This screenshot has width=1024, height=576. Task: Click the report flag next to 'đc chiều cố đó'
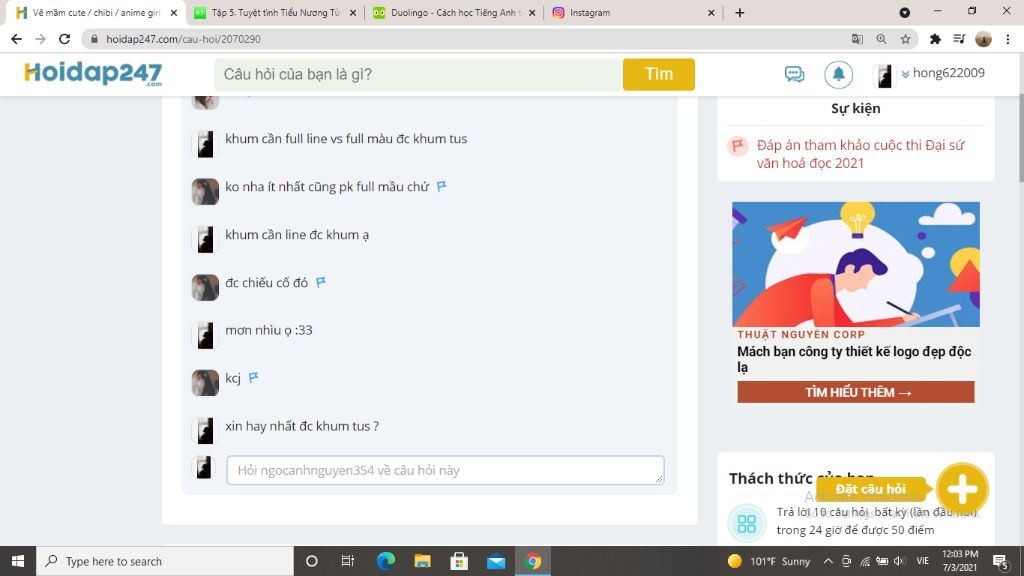tap(321, 282)
